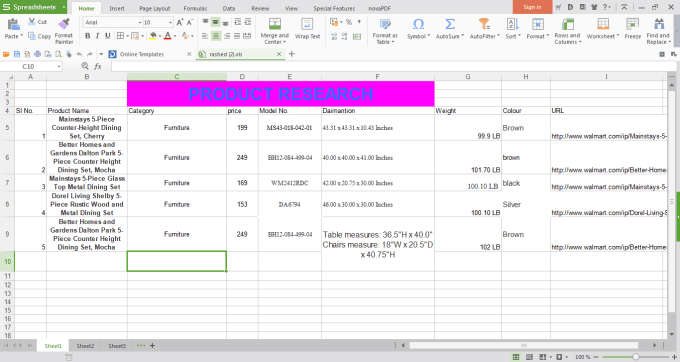This screenshot has width=680, height=362.
Task: Toggle align text left
Action: 205,36
